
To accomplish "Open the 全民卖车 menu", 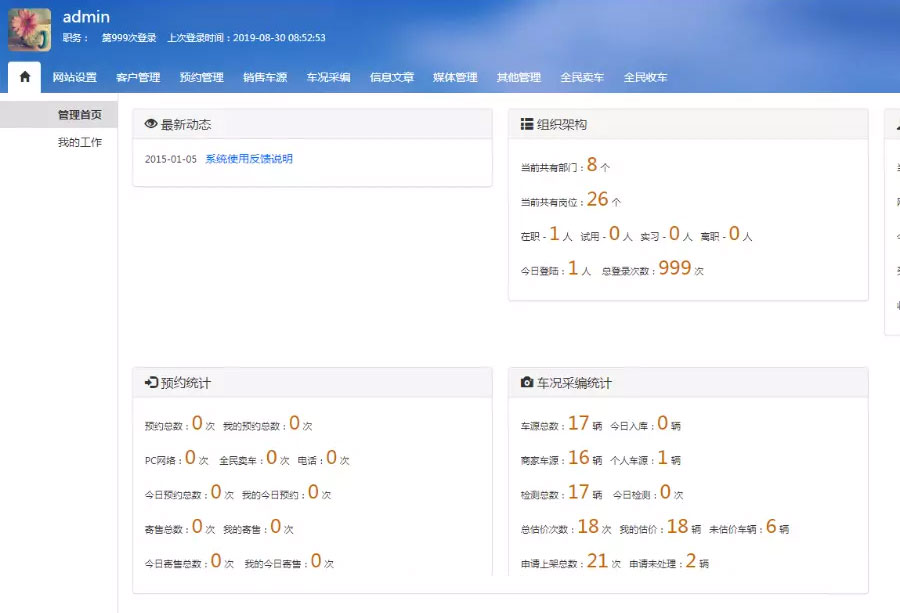I will [x=582, y=78].
